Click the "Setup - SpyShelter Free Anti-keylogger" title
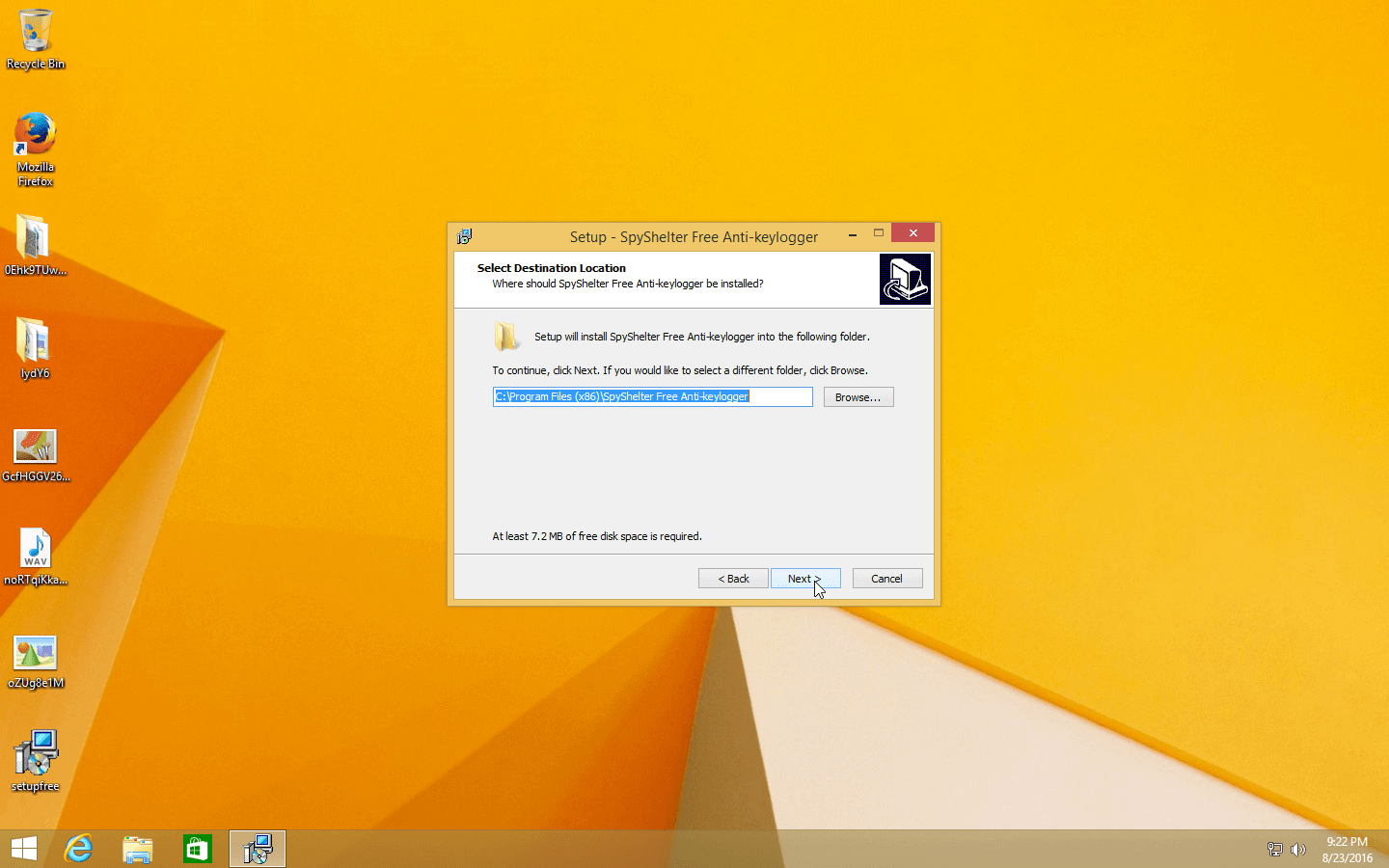The height and width of the screenshot is (868, 1389). (x=694, y=236)
